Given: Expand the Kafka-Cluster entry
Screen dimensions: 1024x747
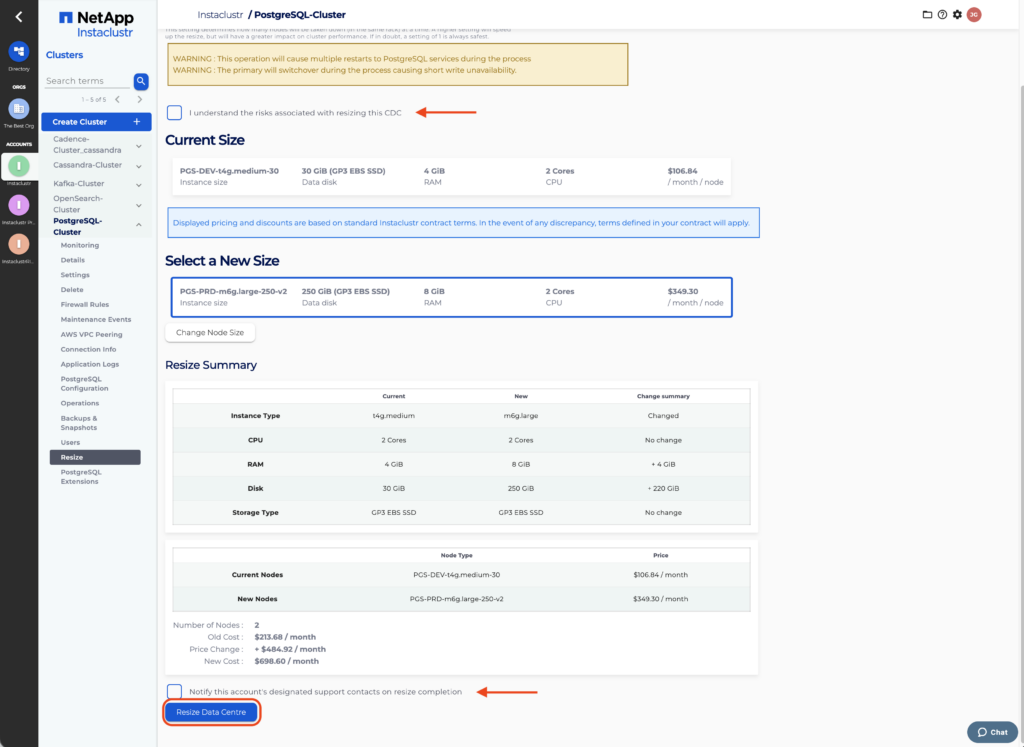Looking at the screenshot, I should click(137, 184).
